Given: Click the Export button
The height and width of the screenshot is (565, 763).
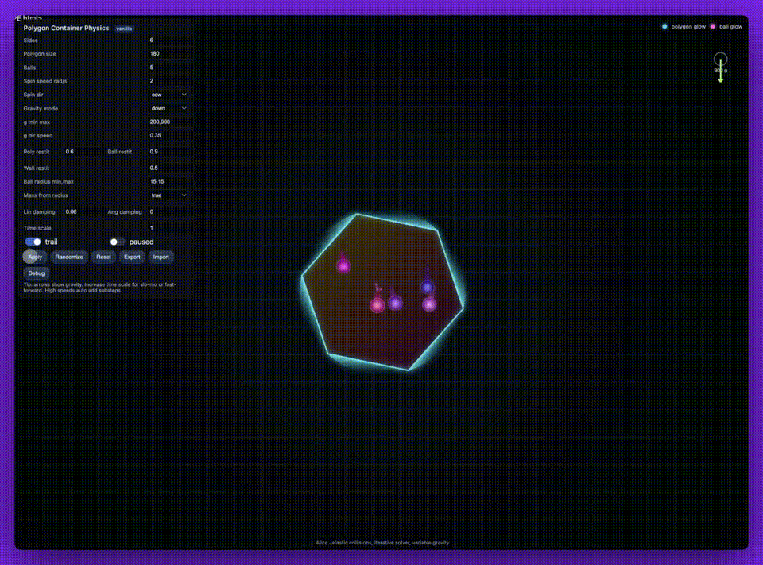Looking at the screenshot, I should point(132,257).
